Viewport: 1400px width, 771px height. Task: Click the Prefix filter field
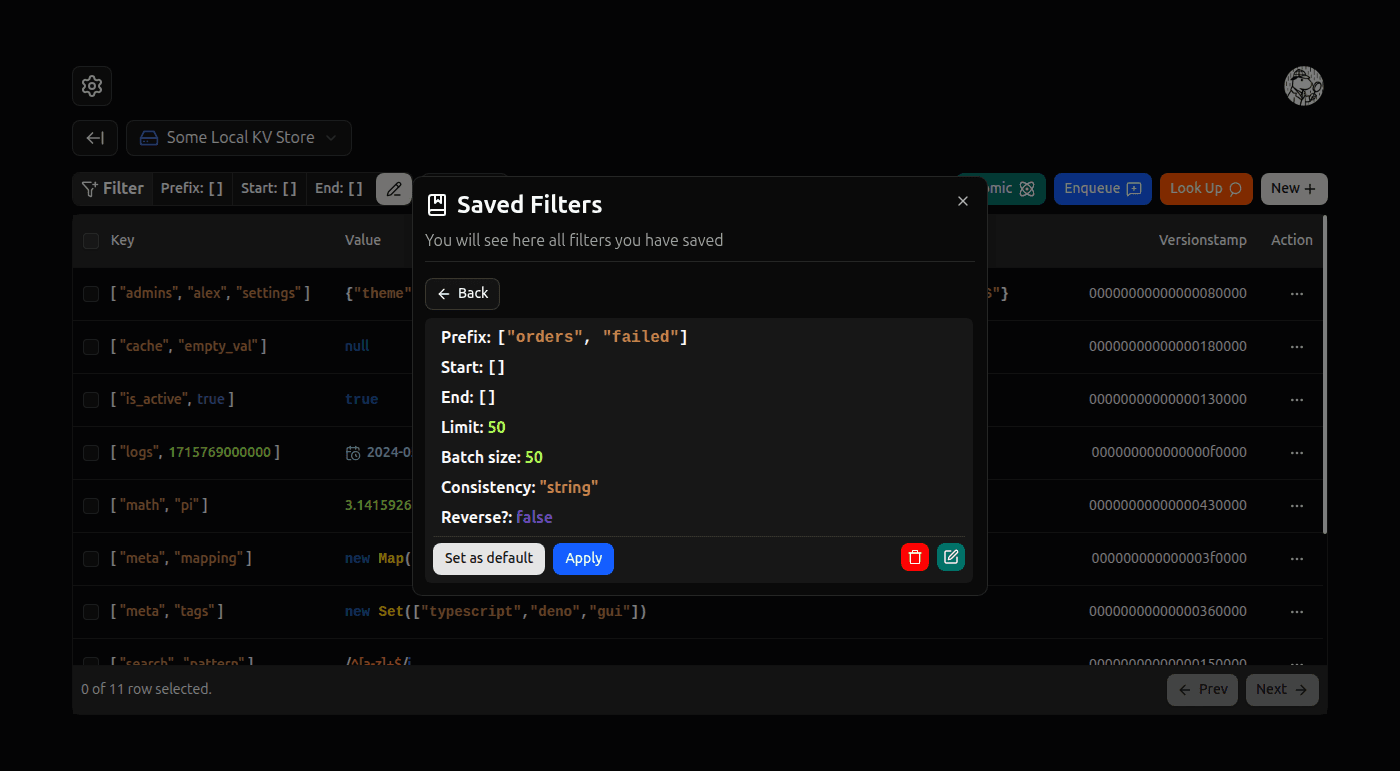[191, 188]
